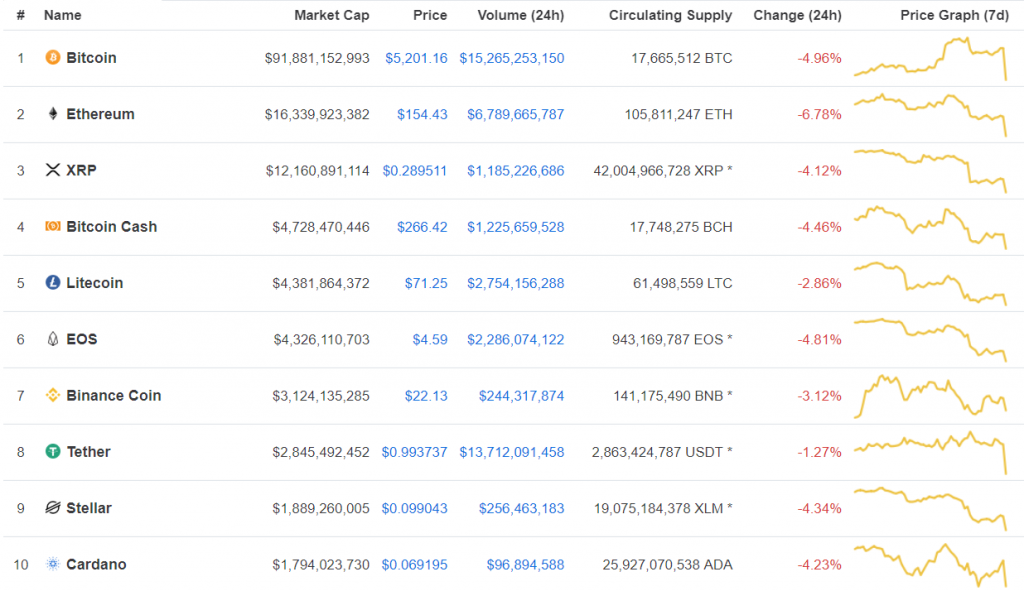Click Stellar volume $256,463,183
Screen dimensions: 1024x591
pos(521,508)
